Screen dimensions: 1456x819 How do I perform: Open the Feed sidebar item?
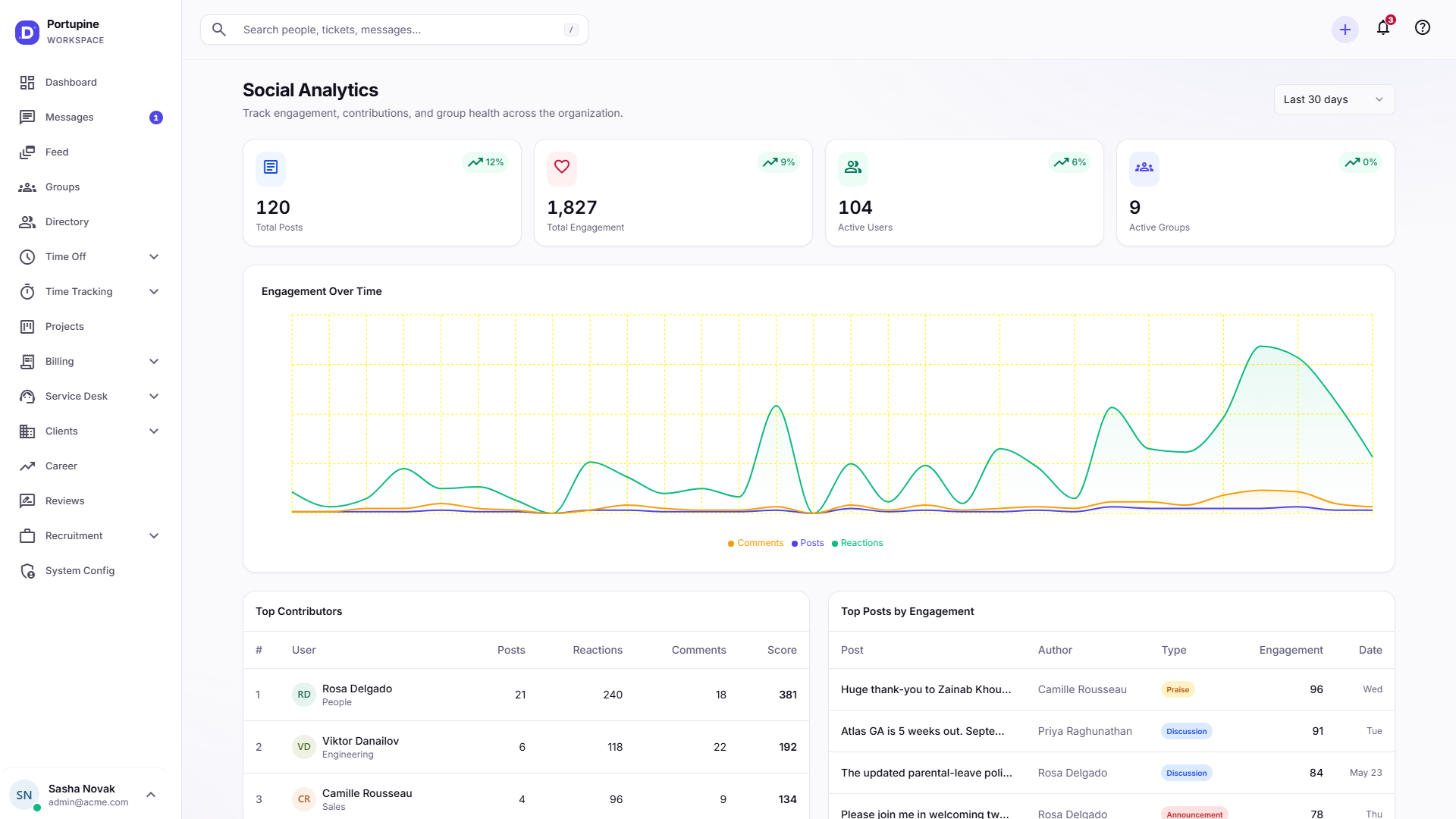pyautogui.click(x=91, y=152)
